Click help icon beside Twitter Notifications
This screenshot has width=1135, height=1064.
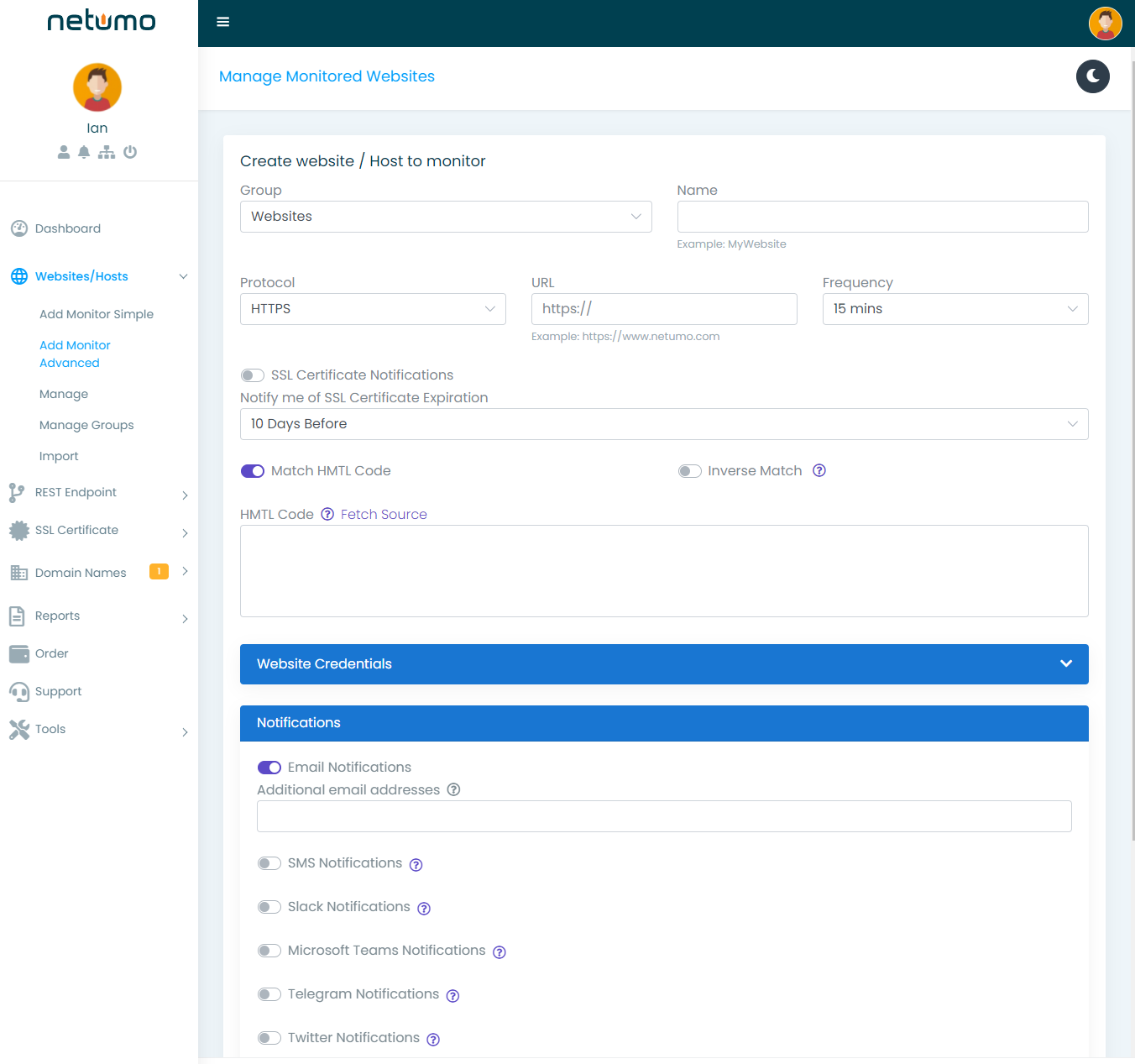[x=433, y=1040]
